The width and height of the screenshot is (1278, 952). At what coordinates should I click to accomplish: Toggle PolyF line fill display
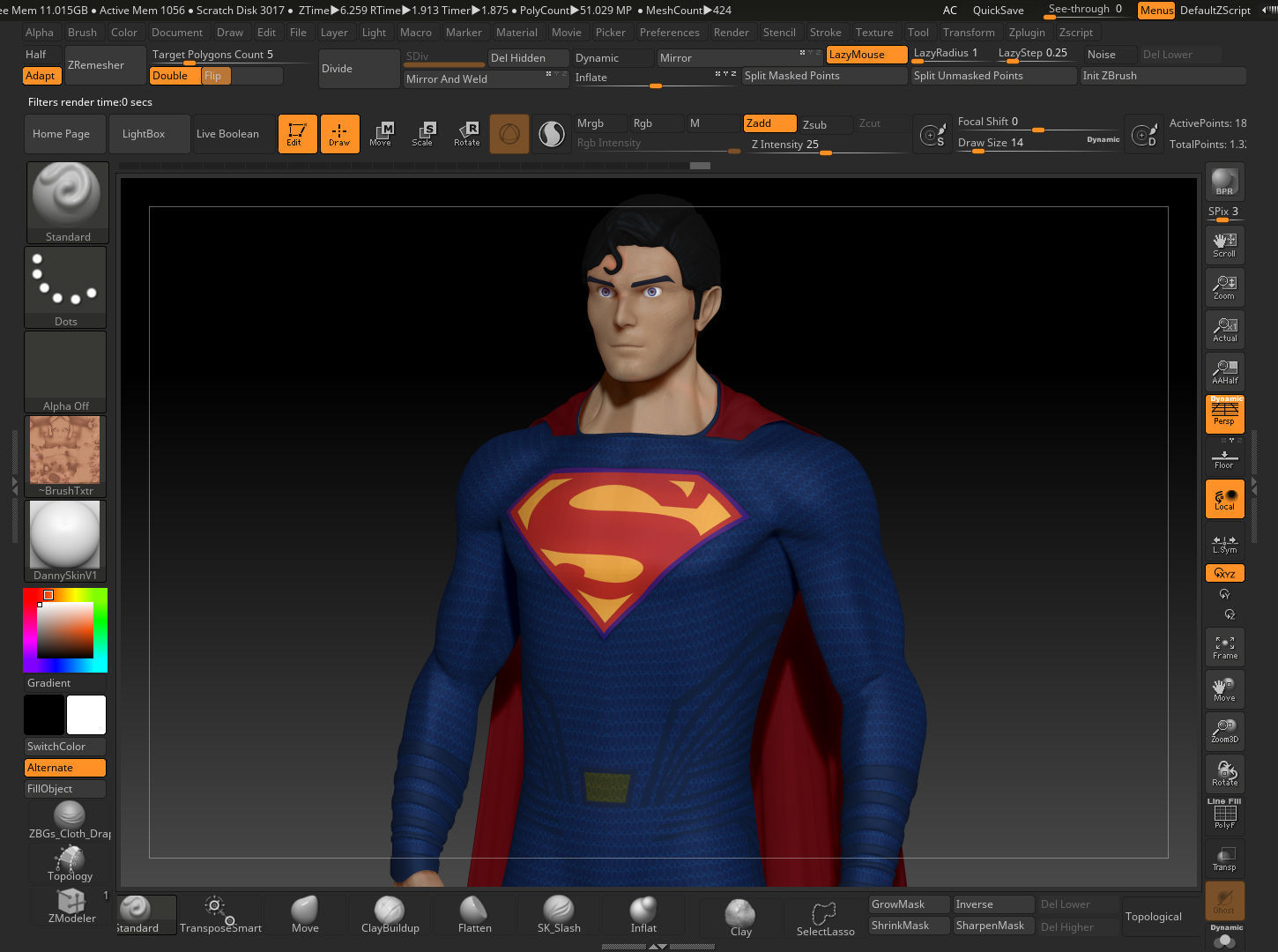(x=1225, y=816)
